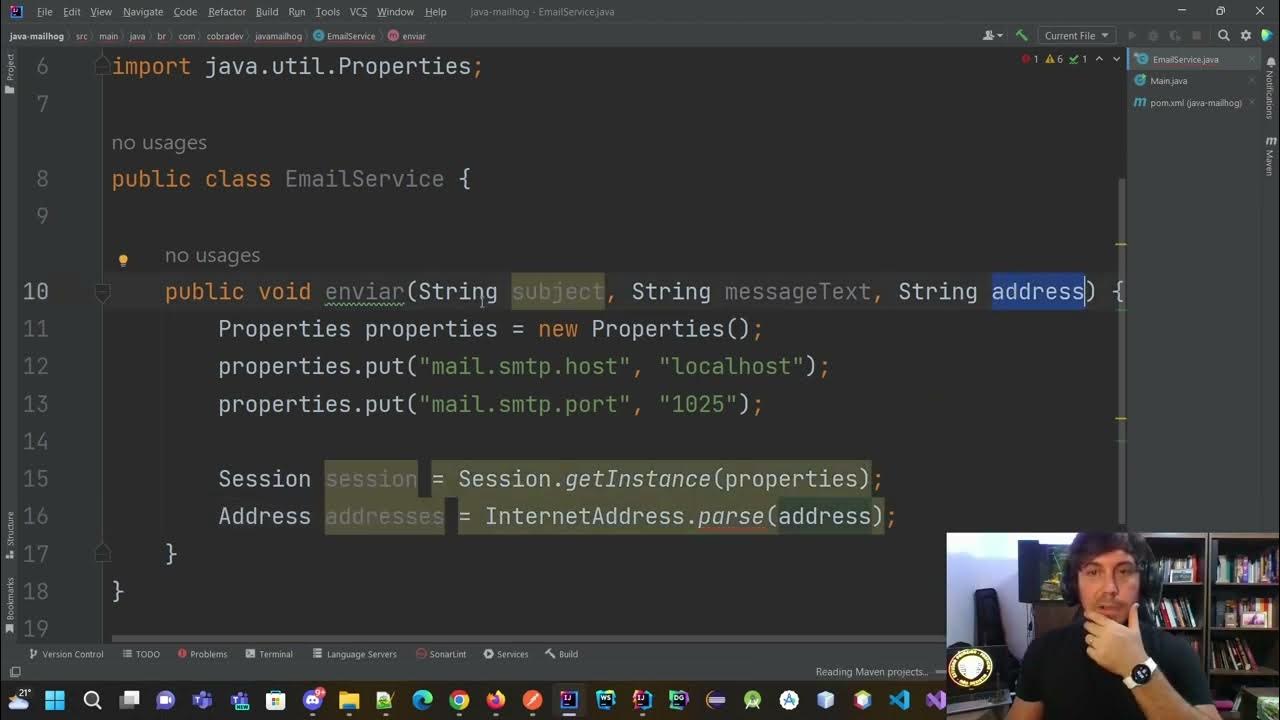Open Discord from taskbar
Image resolution: width=1280 pixels, height=720 pixels.
313,700
